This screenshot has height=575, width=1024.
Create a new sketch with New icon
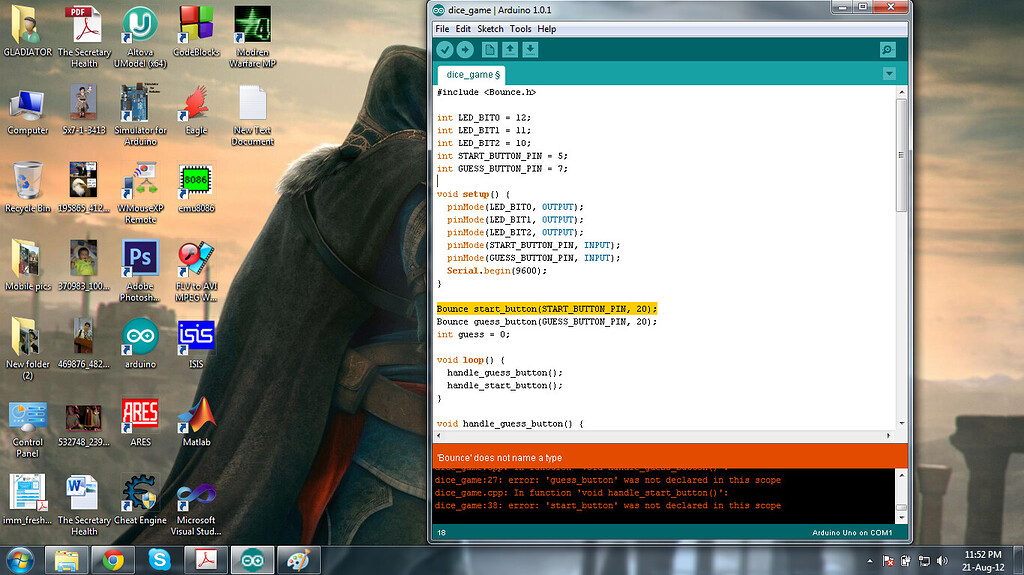click(x=490, y=50)
